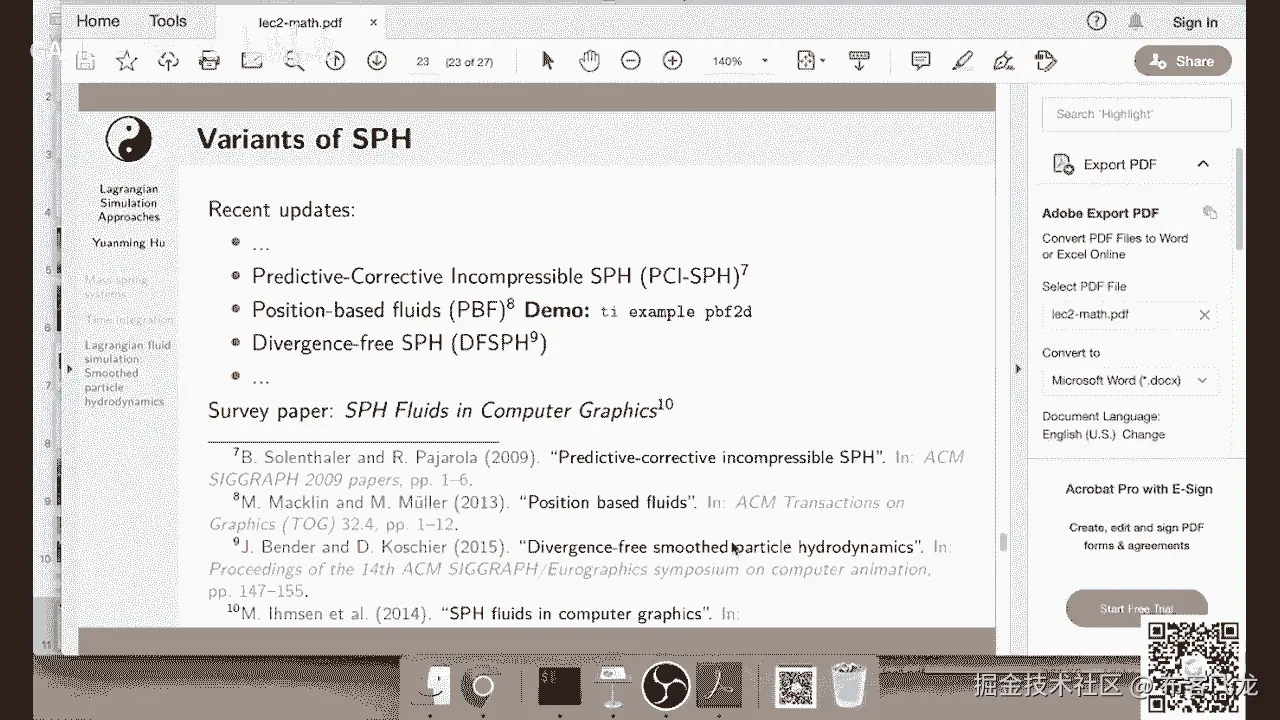Image resolution: width=1280 pixels, height=720 pixels.
Task: Open Terminal from the dock
Action: pos(560,685)
